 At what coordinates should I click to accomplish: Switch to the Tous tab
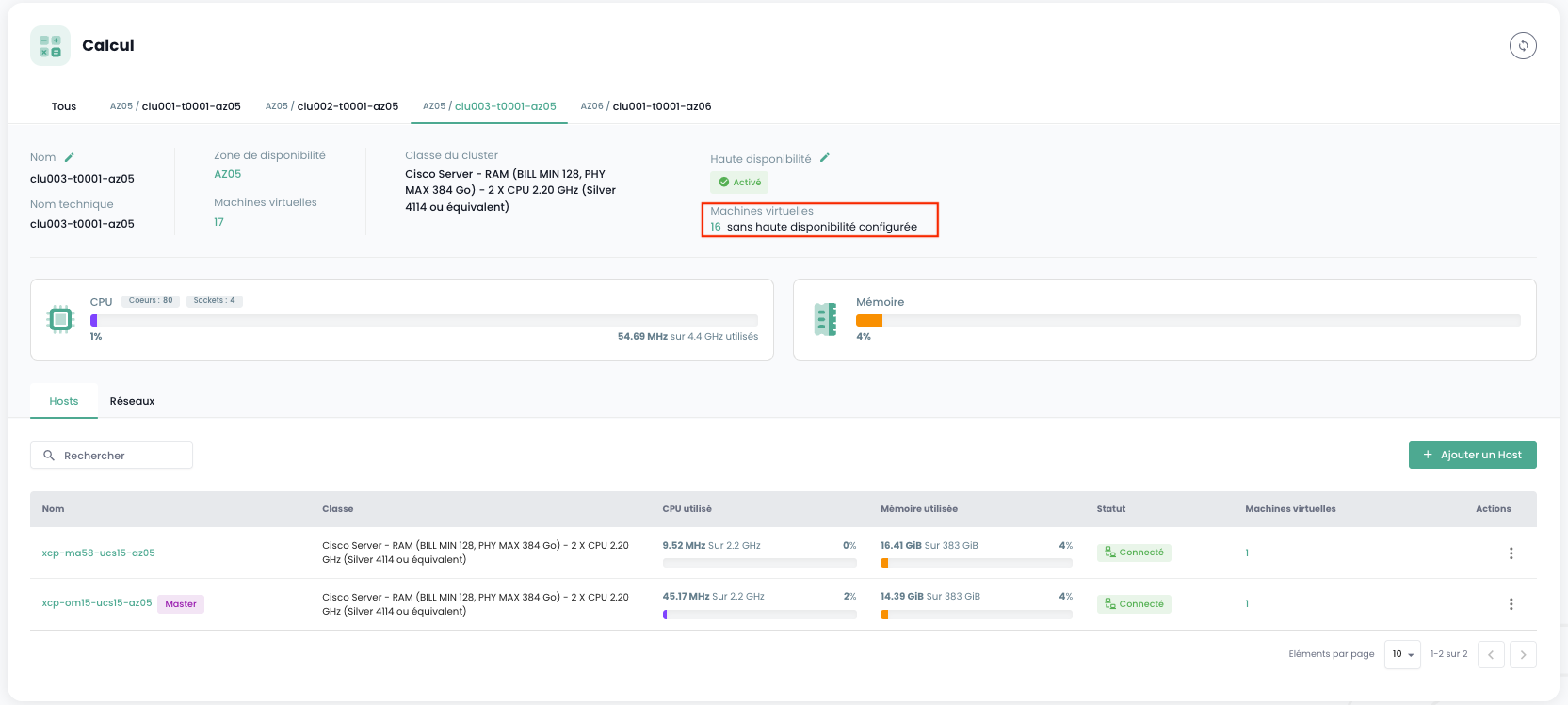point(64,106)
